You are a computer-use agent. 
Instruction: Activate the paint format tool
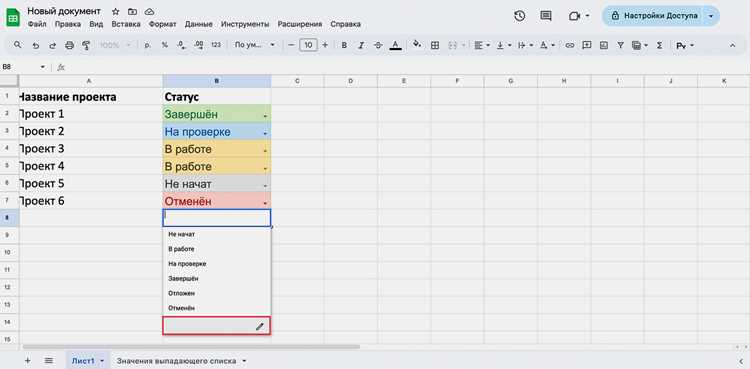click(86, 45)
